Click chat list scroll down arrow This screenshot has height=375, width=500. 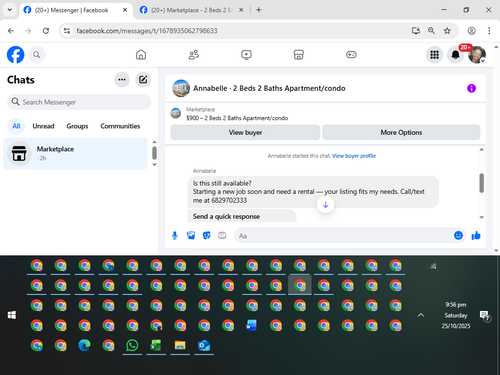[154, 165]
